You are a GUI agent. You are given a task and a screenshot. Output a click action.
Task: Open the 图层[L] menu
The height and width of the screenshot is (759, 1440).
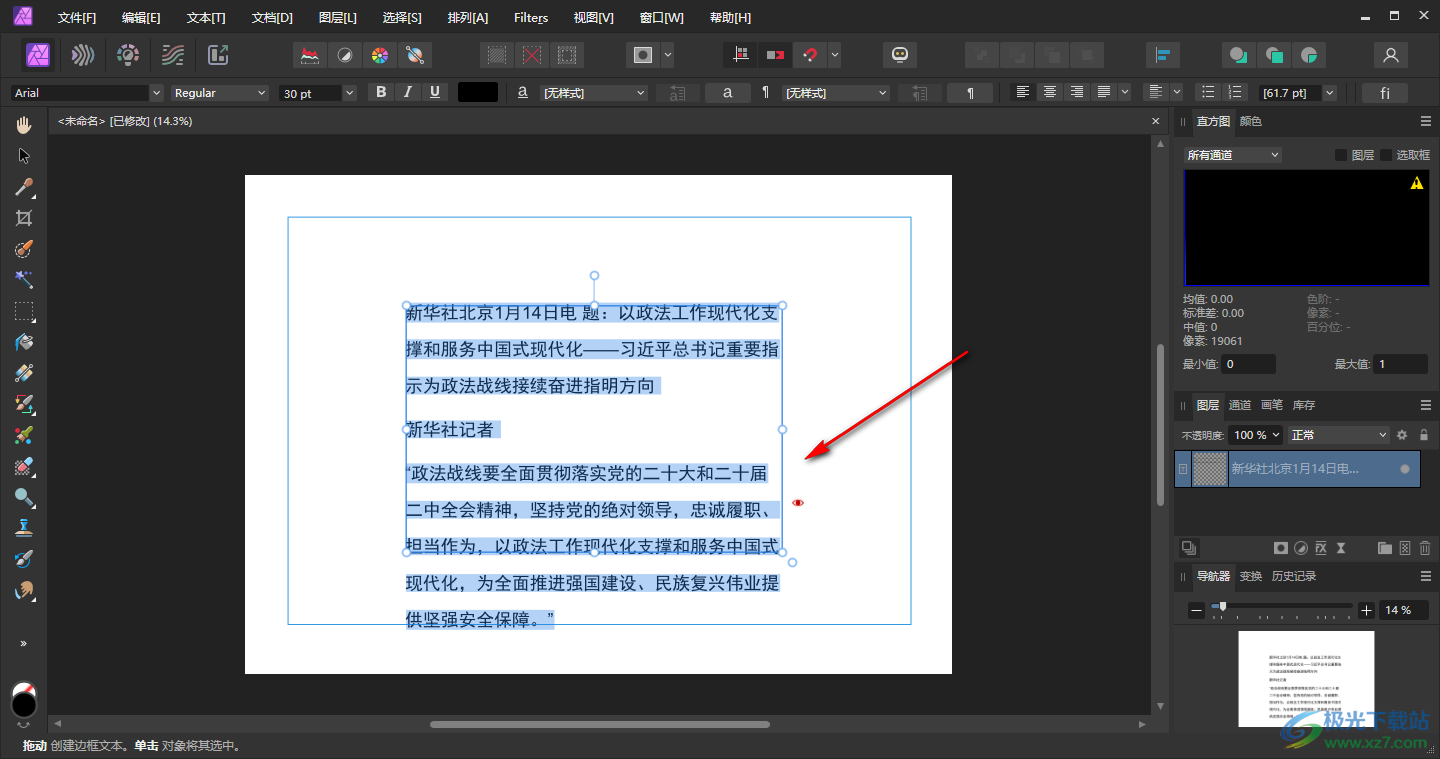tap(337, 18)
